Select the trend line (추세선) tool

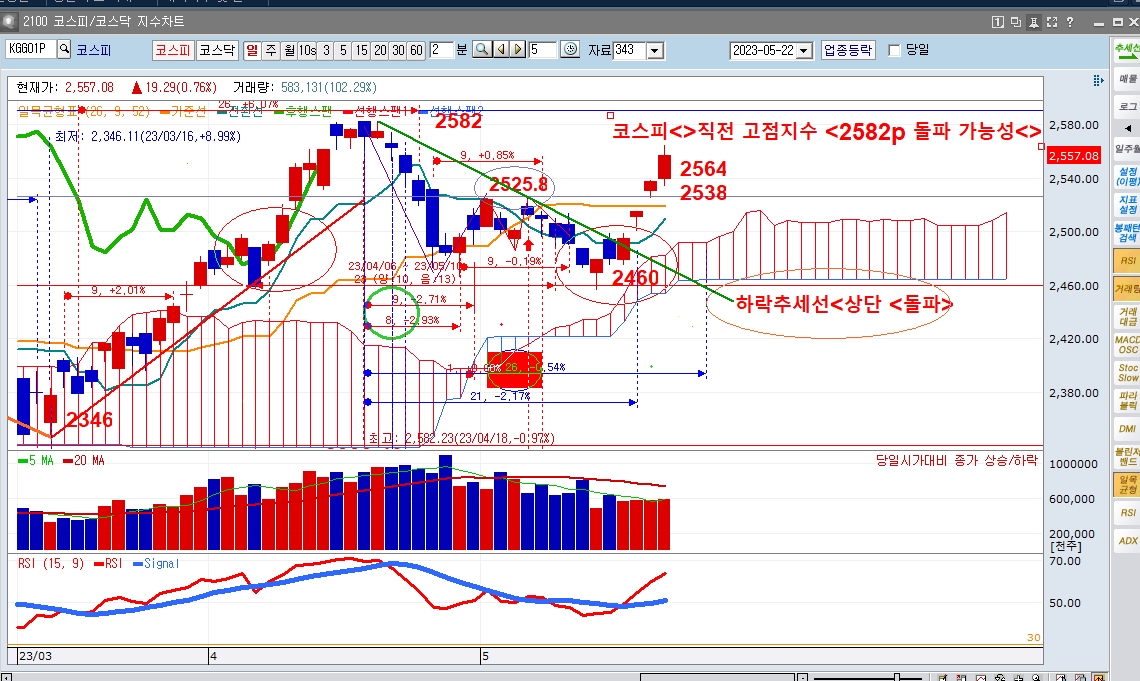(1127, 49)
